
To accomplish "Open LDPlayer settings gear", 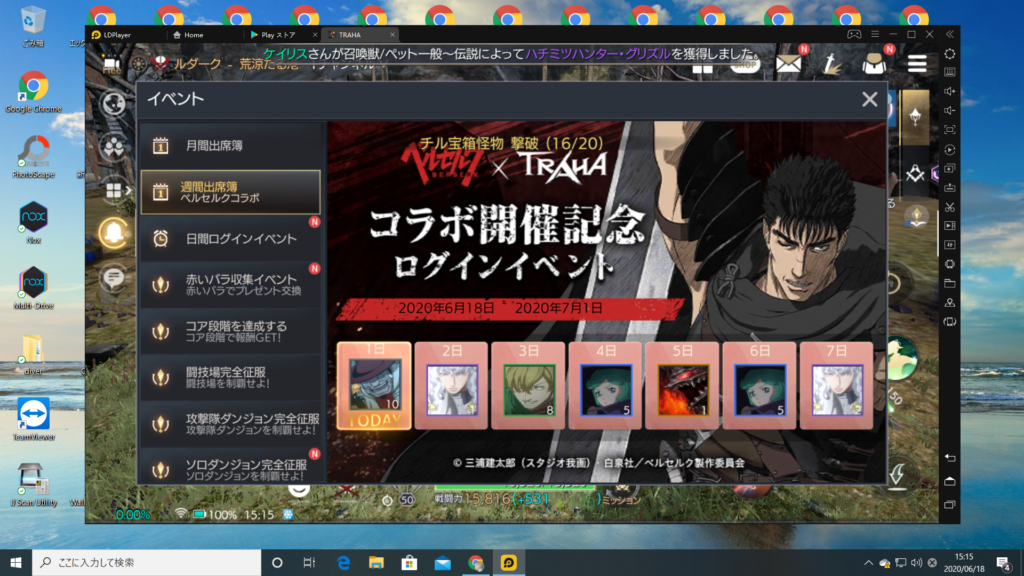I will click(950, 54).
